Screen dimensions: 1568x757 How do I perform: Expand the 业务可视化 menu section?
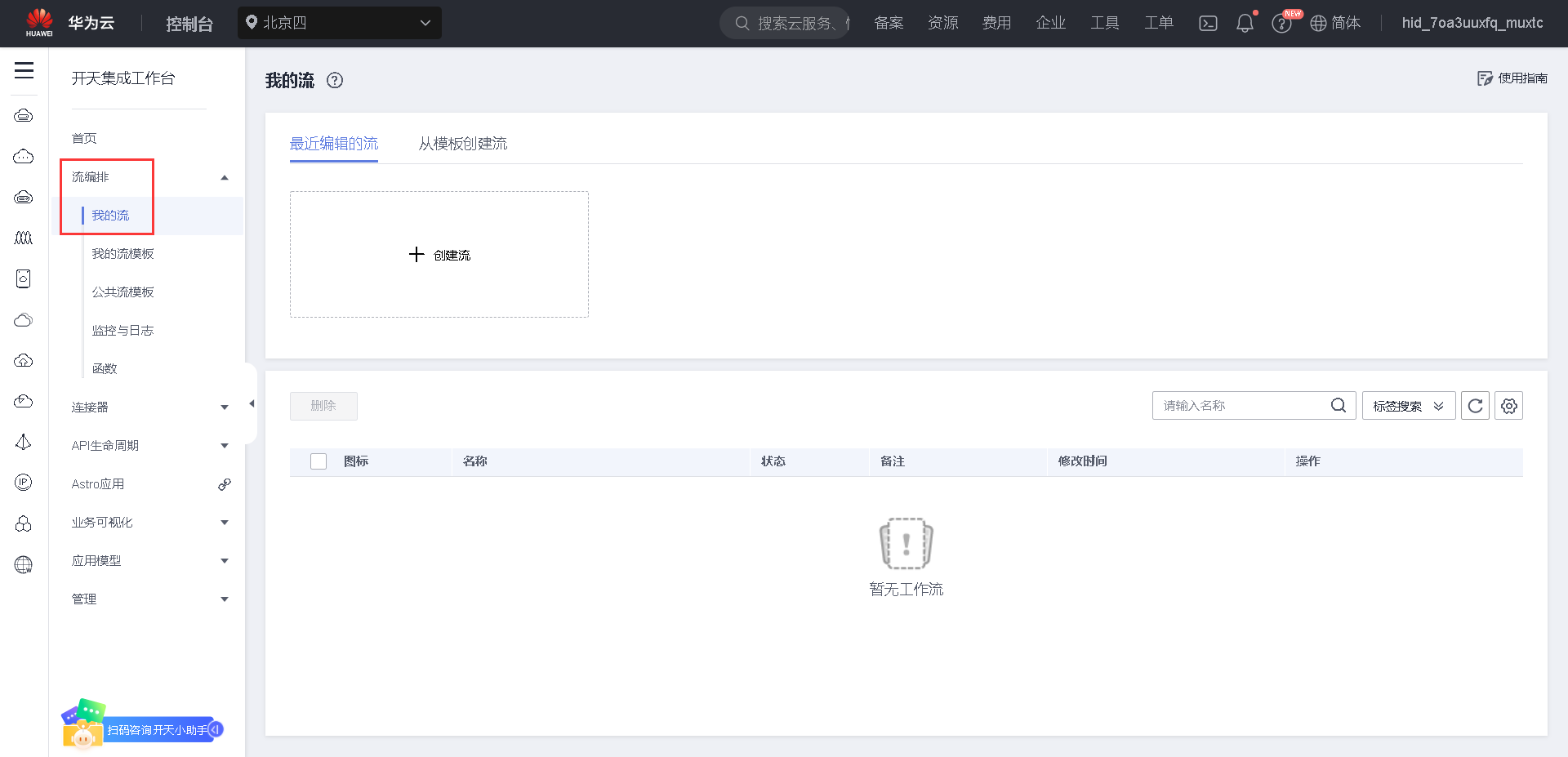coord(225,523)
